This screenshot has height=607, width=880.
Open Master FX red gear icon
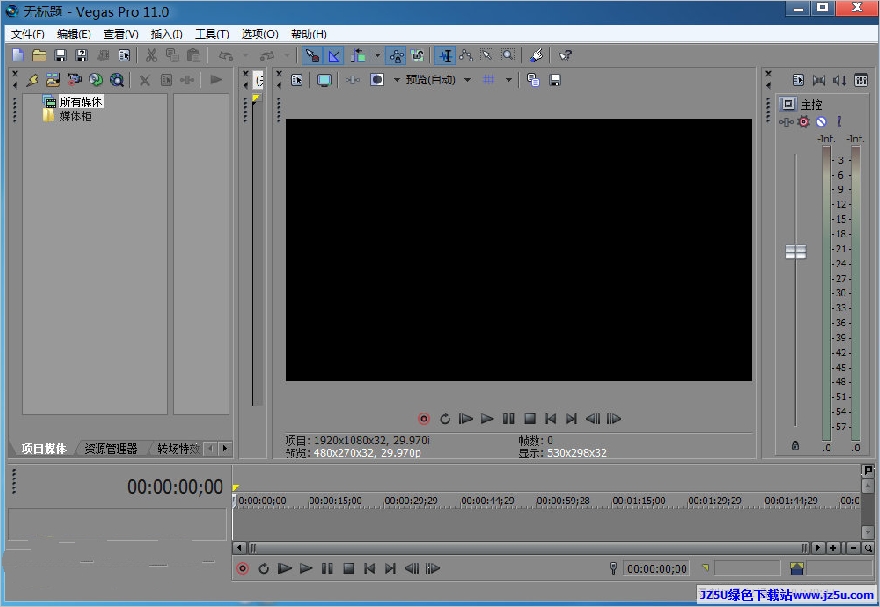point(804,122)
